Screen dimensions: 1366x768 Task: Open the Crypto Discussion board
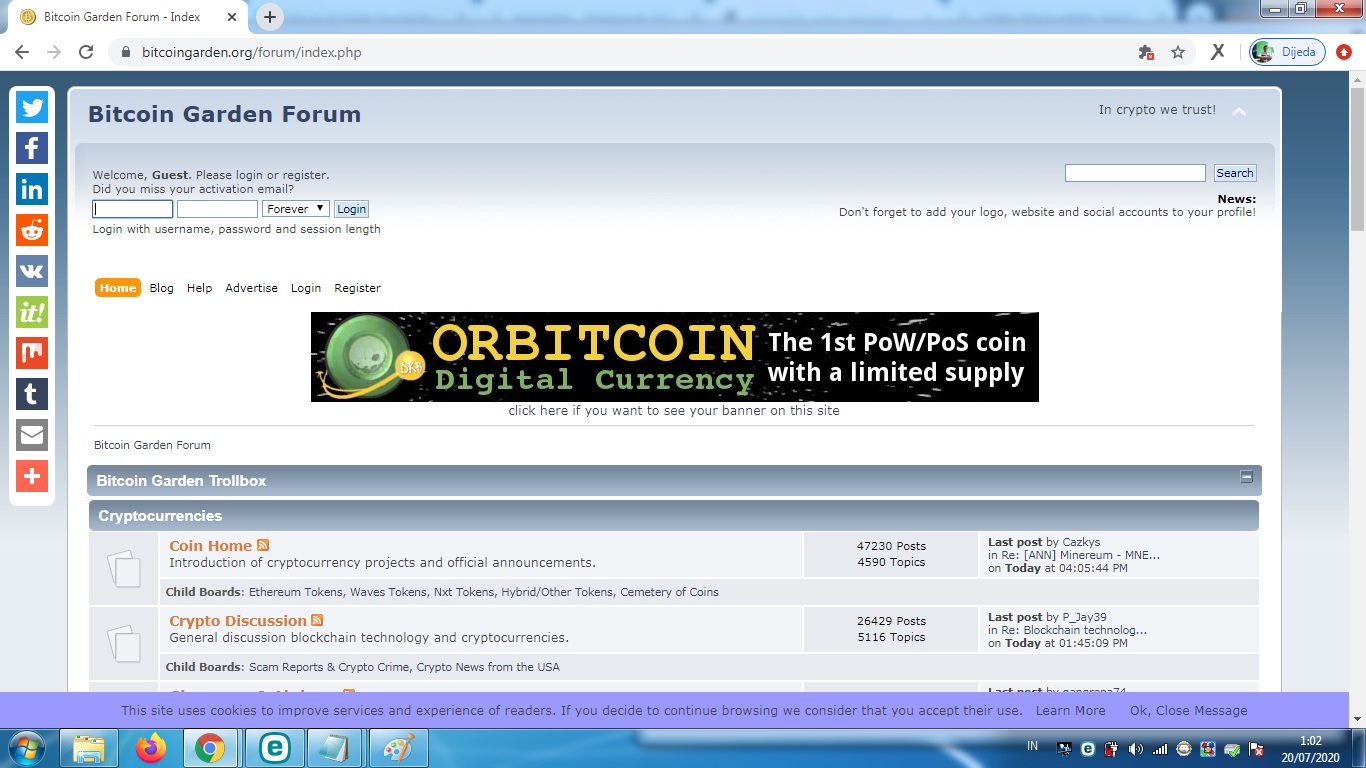tap(238, 620)
